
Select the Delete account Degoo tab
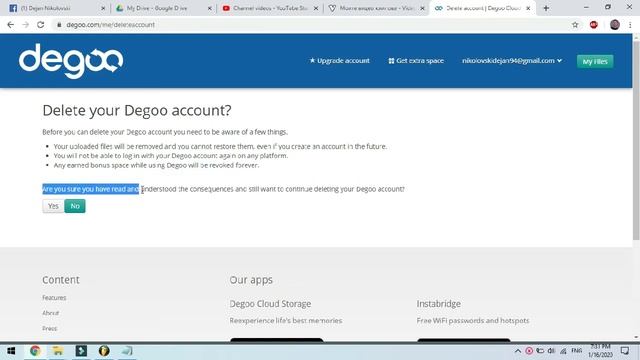click(x=482, y=8)
